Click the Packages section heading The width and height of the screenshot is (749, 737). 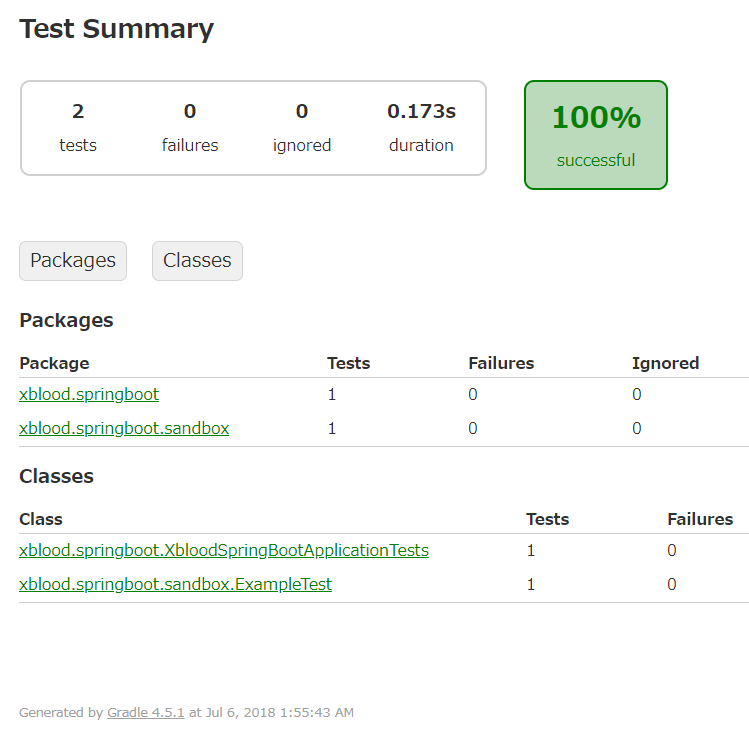click(x=66, y=321)
